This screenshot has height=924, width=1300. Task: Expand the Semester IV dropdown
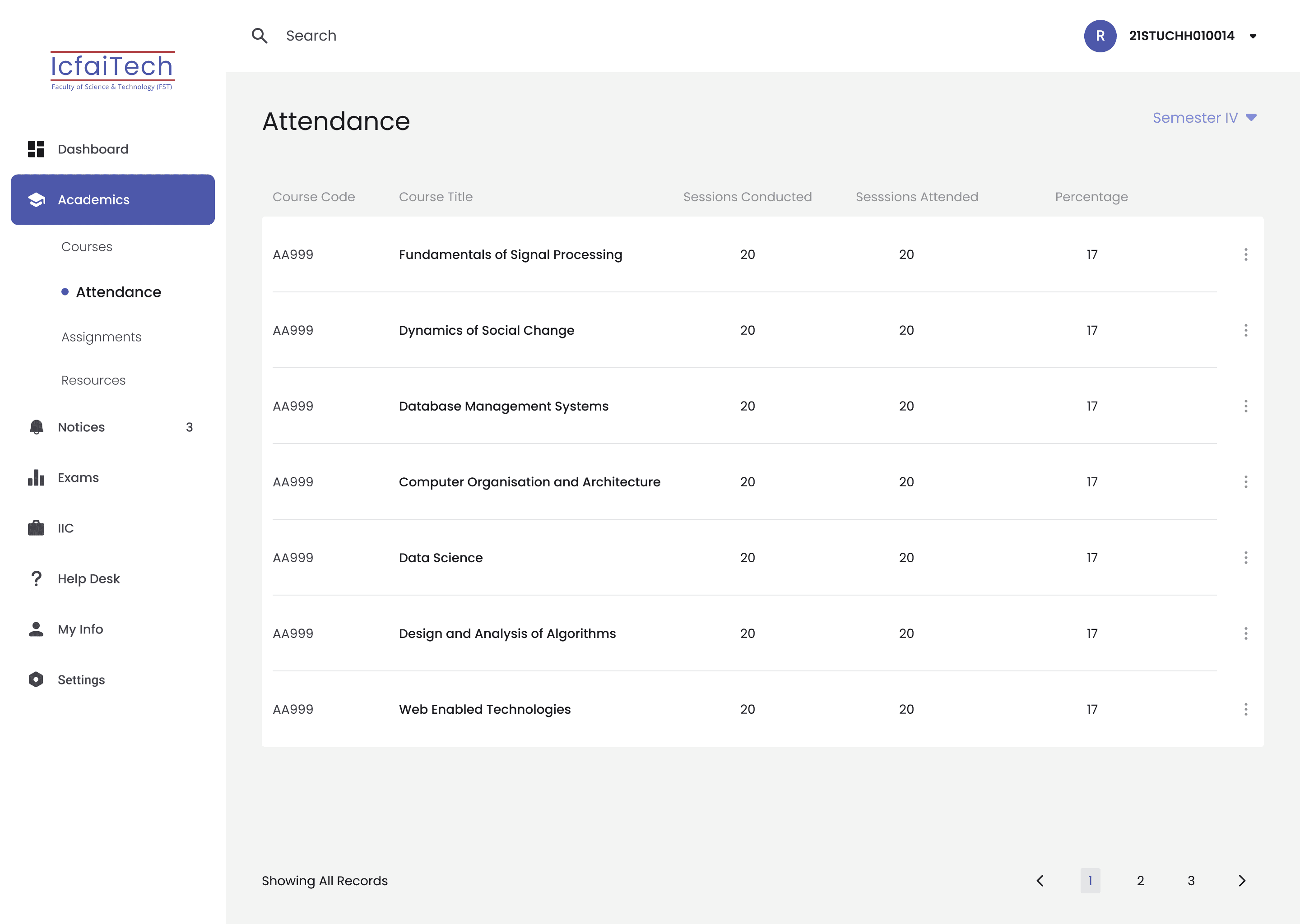1204,118
